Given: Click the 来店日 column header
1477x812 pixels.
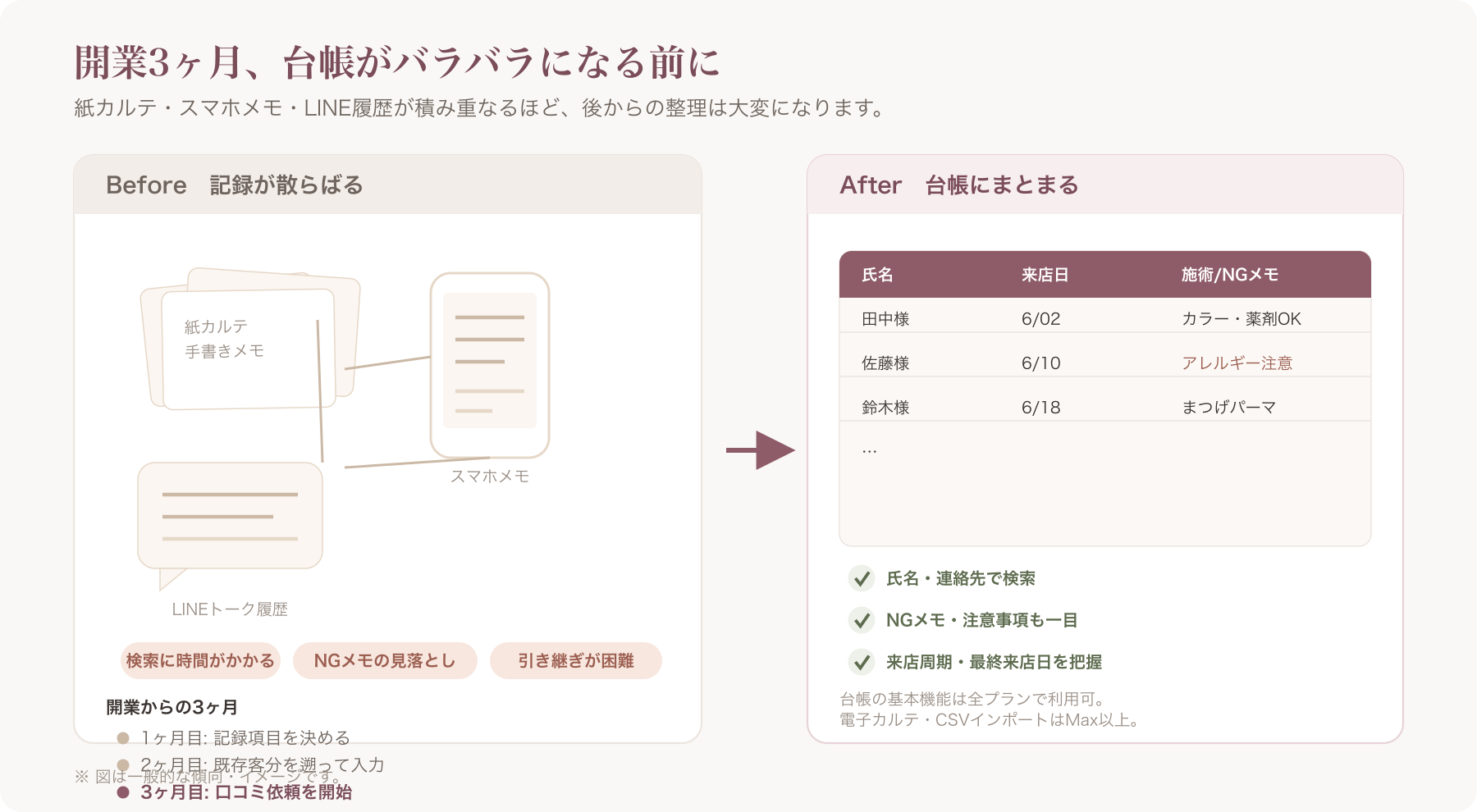Looking at the screenshot, I should [1045, 275].
